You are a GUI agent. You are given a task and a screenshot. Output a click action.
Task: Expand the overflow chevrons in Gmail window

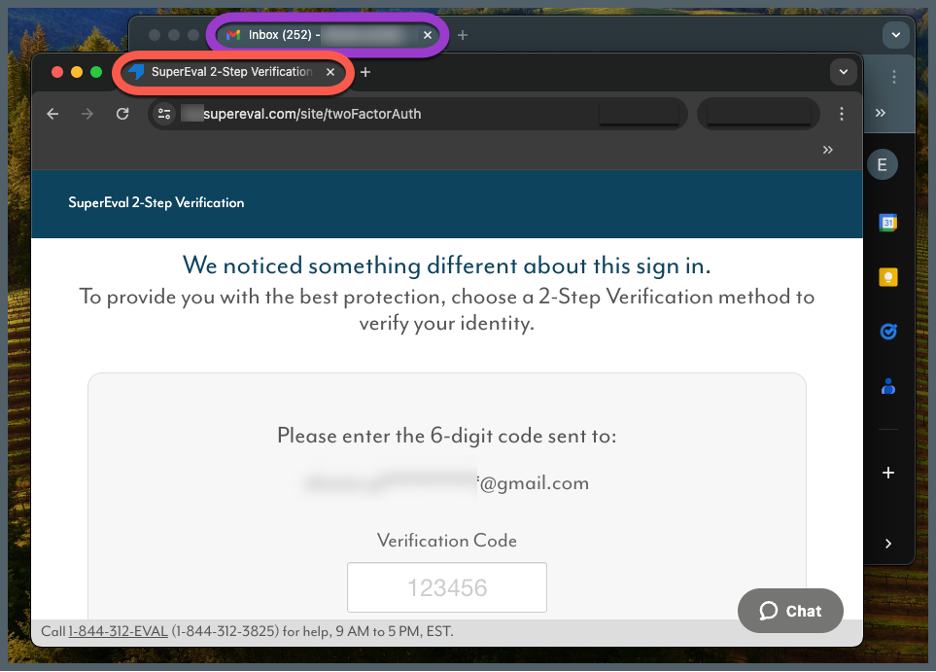point(880,113)
